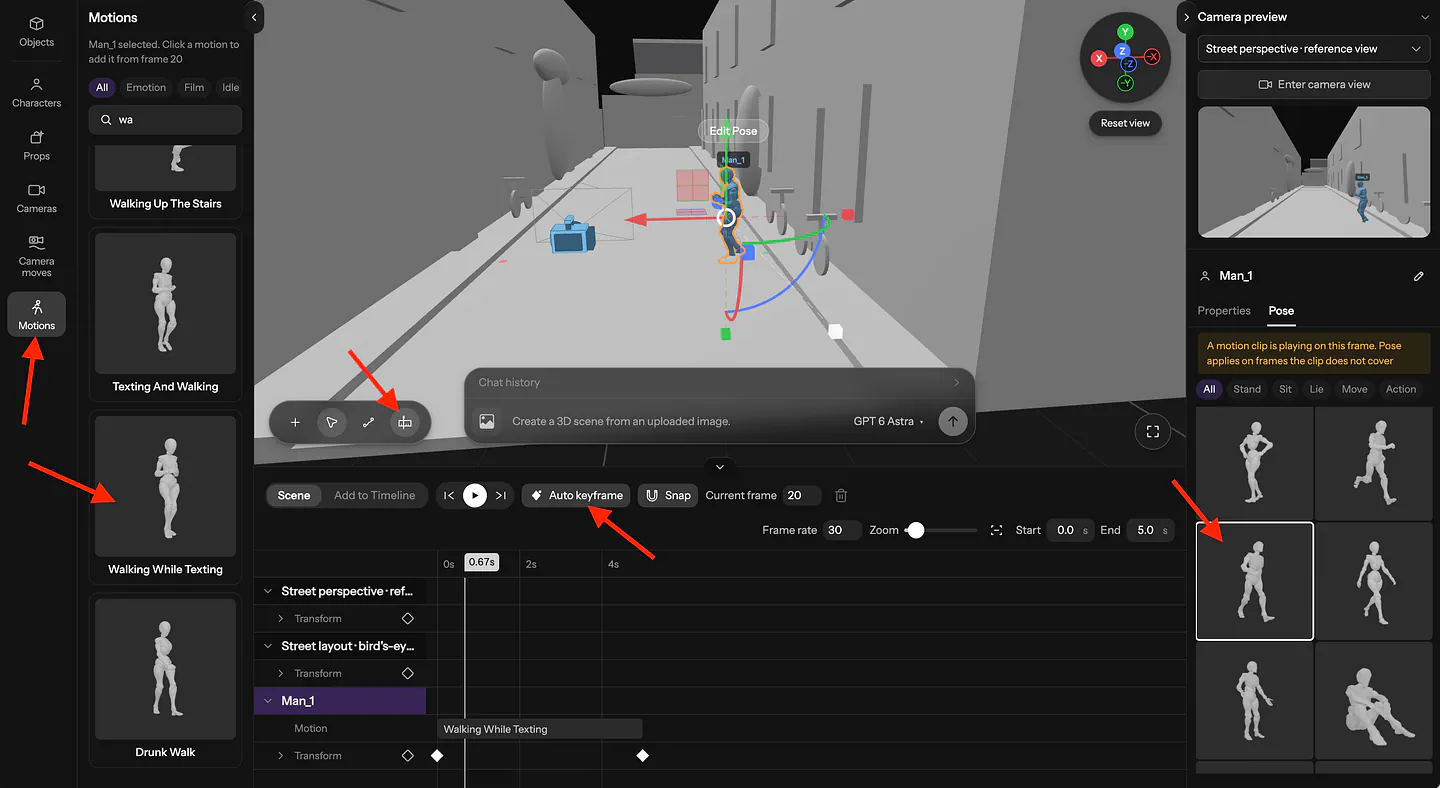
Task: Open the Props sidebar section
Action: click(37, 145)
